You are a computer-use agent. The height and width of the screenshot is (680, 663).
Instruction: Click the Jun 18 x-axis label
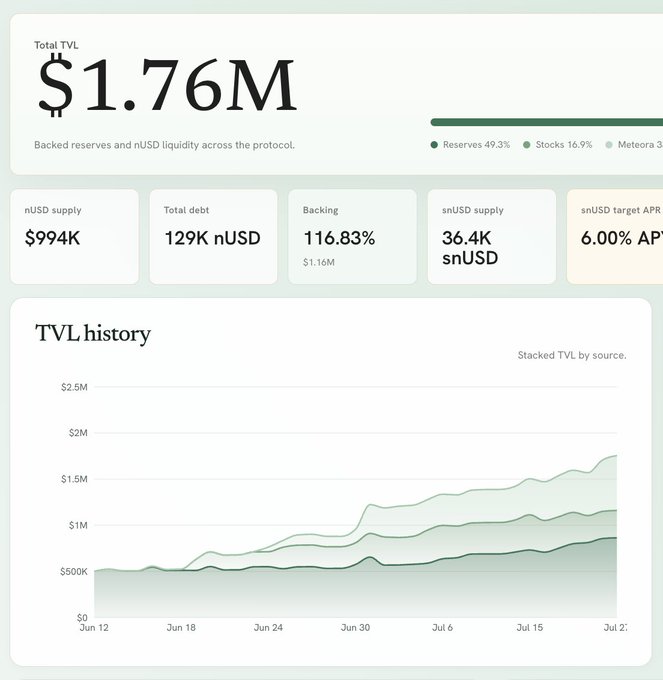point(181,628)
